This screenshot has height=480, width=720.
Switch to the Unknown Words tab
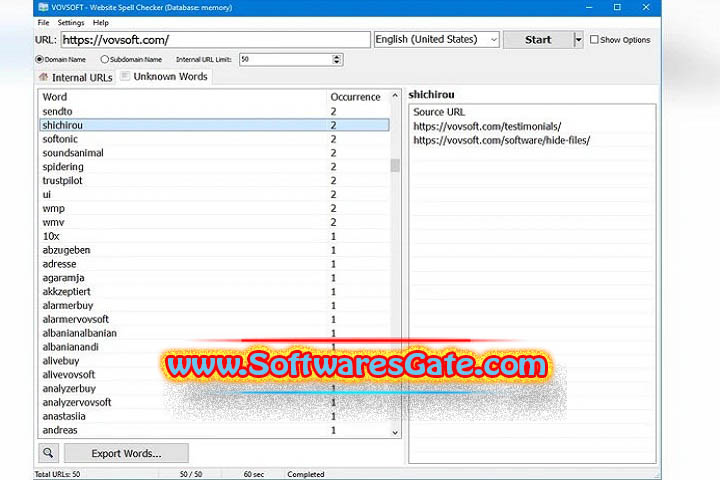pyautogui.click(x=164, y=77)
